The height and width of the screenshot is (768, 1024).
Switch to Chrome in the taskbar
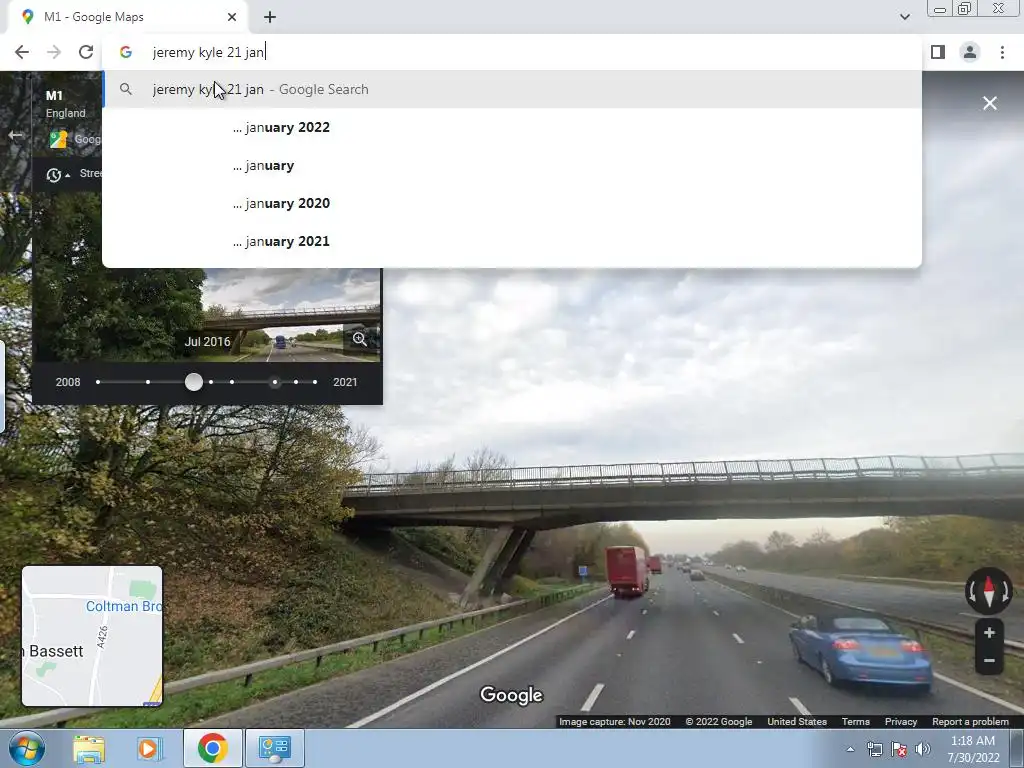[212, 748]
